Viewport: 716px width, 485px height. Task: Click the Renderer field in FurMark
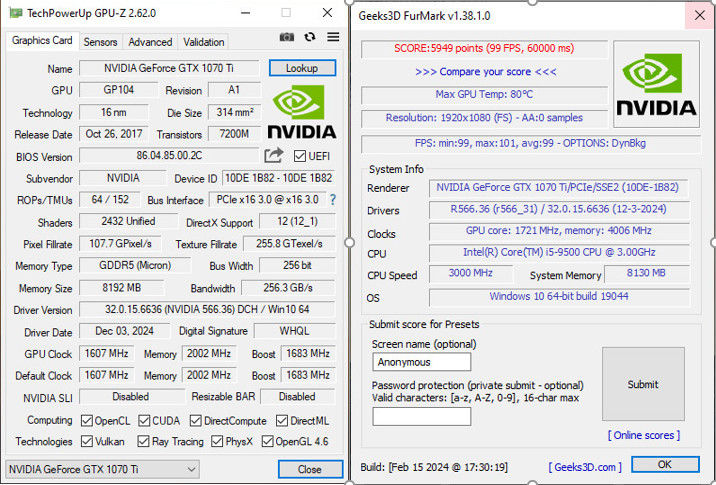click(558, 188)
